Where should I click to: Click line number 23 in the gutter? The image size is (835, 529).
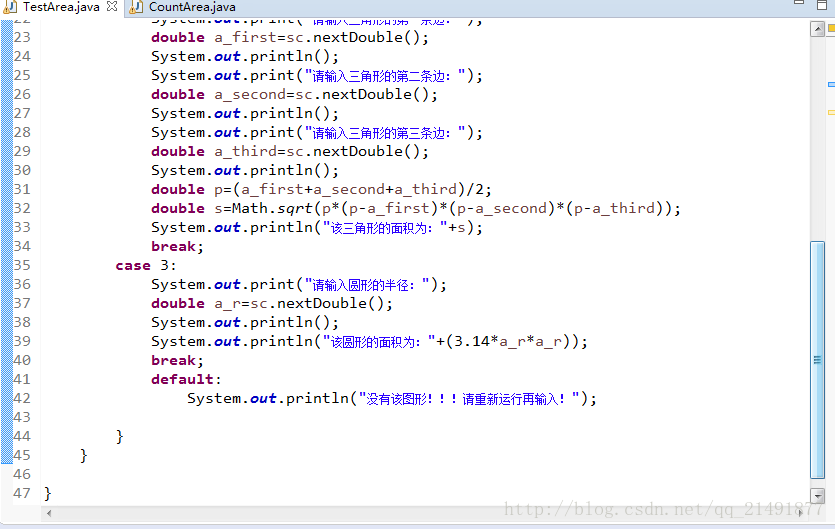tap(22, 37)
